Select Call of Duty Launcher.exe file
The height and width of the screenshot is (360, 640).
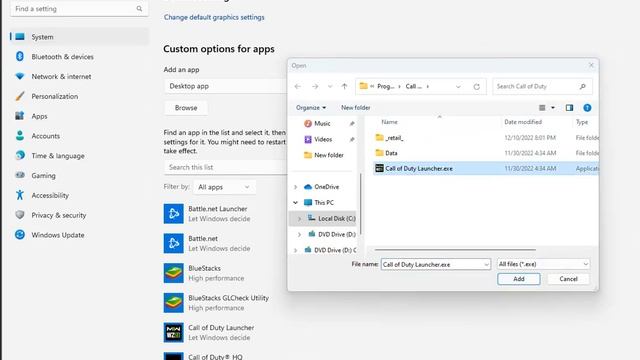click(x=486, y=169)
